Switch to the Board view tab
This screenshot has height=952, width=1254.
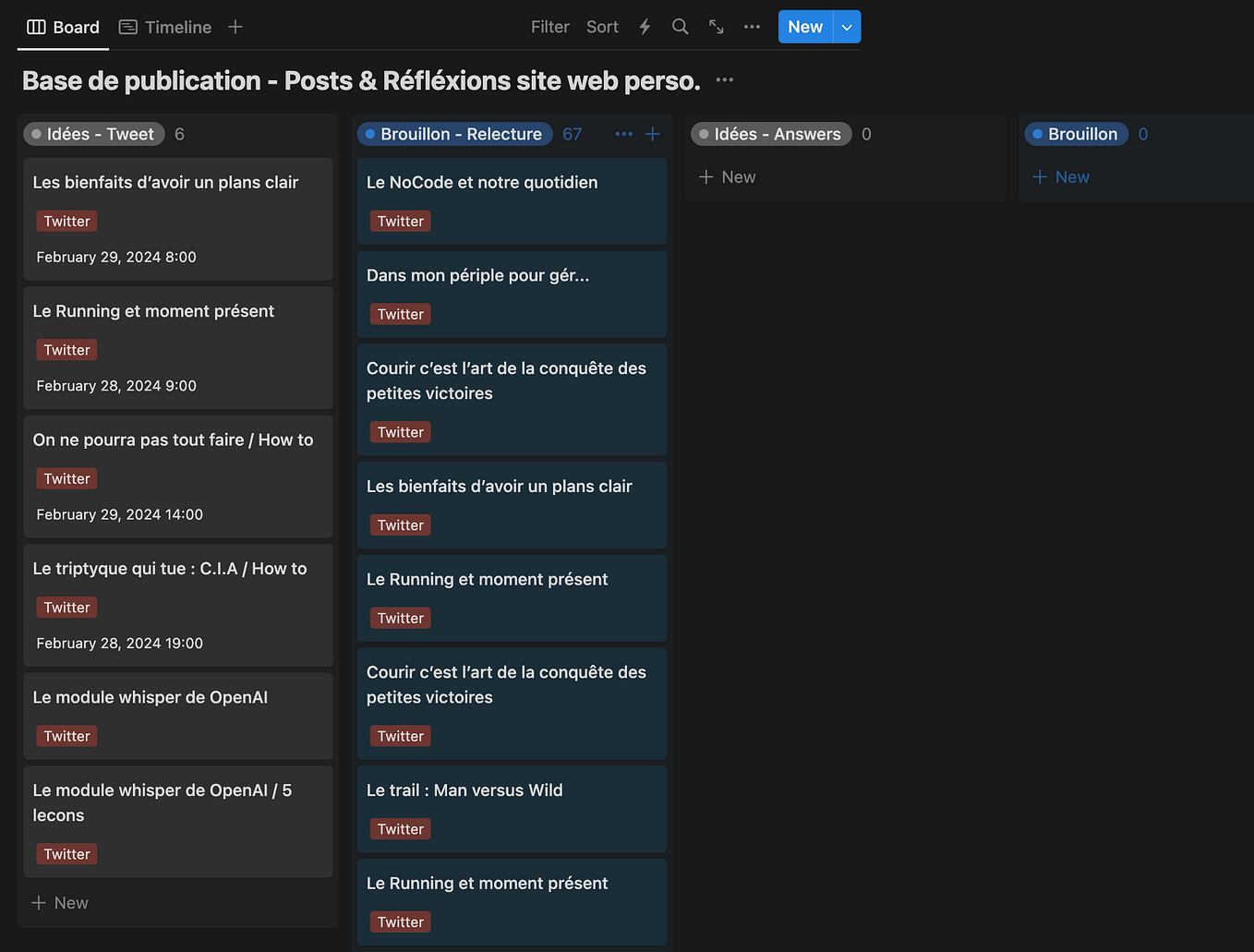point(63,27)
